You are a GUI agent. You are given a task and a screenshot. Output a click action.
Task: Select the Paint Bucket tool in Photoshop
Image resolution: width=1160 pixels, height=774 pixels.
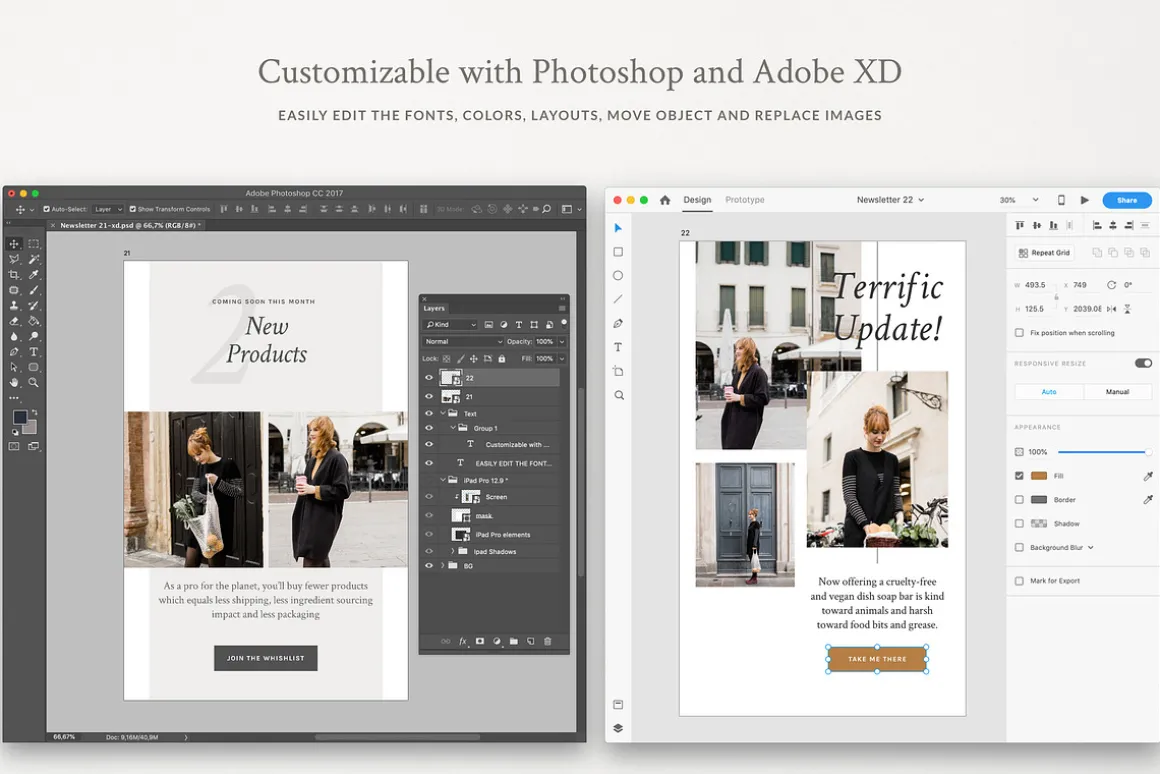click(33, 321)
